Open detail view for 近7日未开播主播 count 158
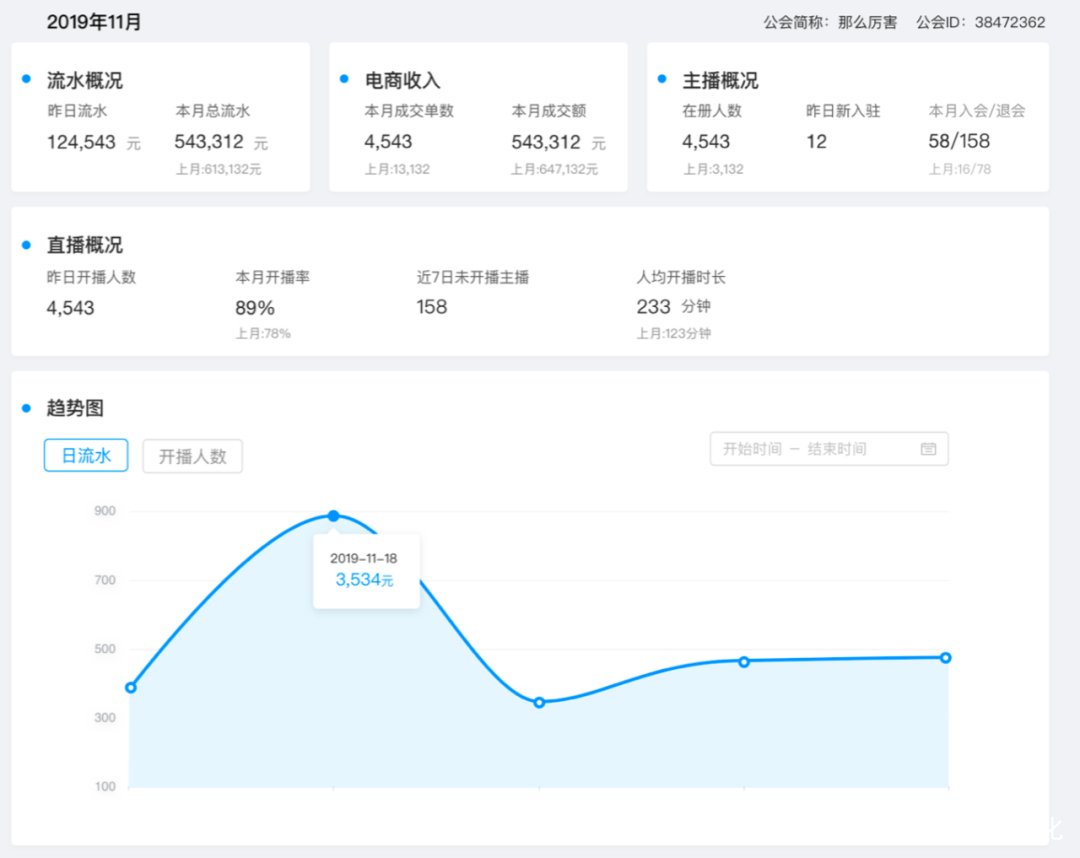Viewport: 1080px width, 858px height. pos(431,307)
